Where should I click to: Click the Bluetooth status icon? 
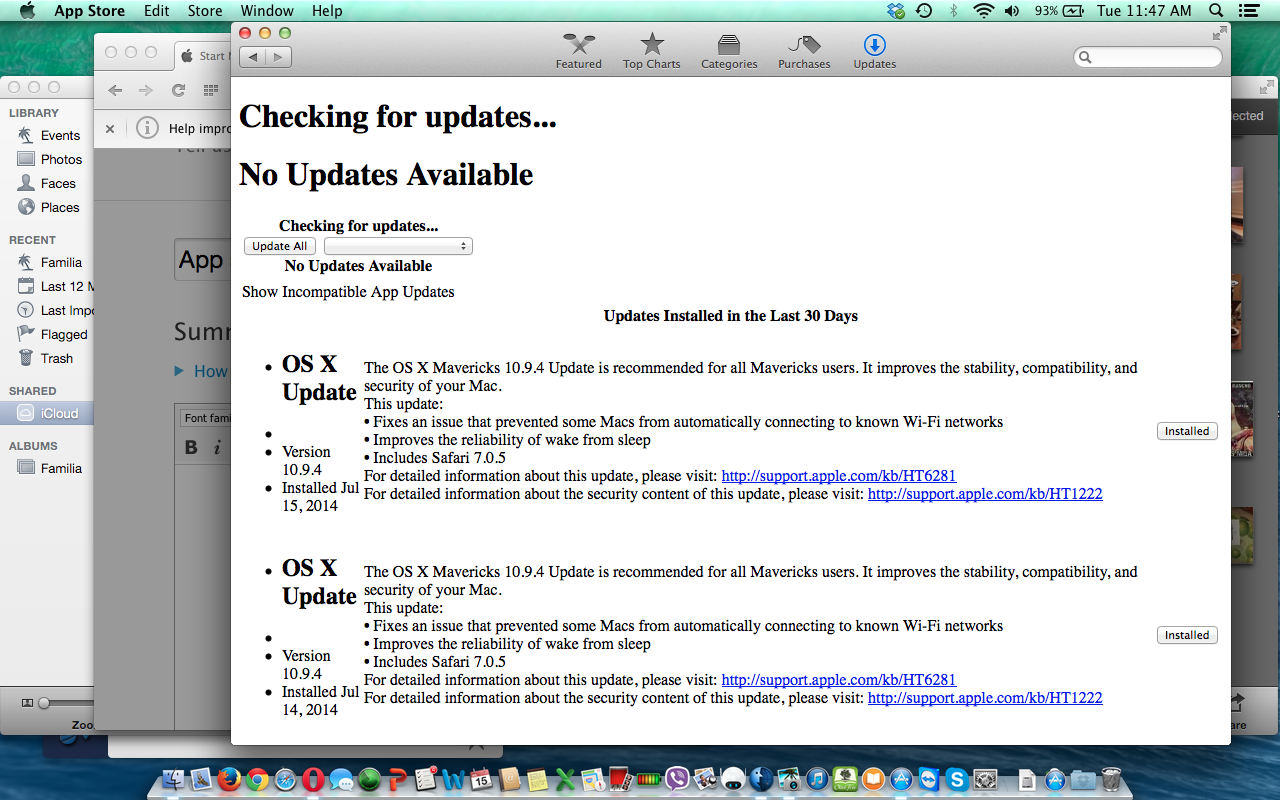point(954,11)
